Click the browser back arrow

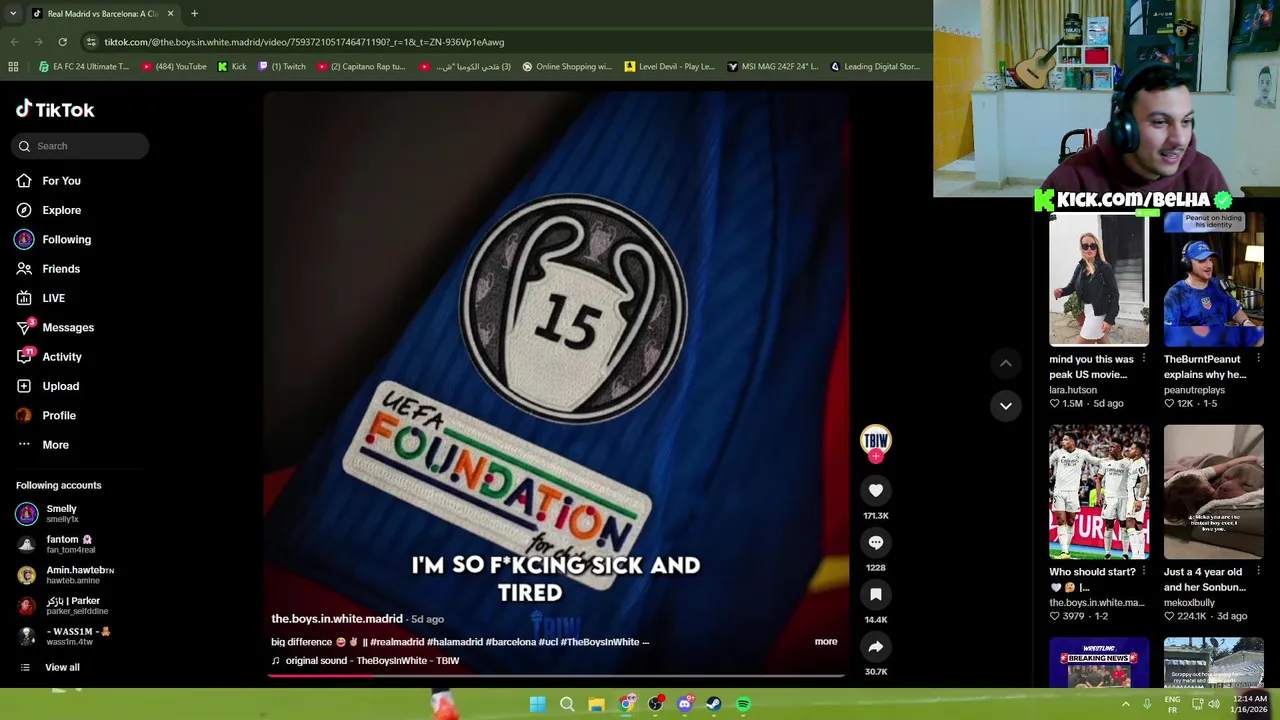pyautogui.click(x=14, y=42)
